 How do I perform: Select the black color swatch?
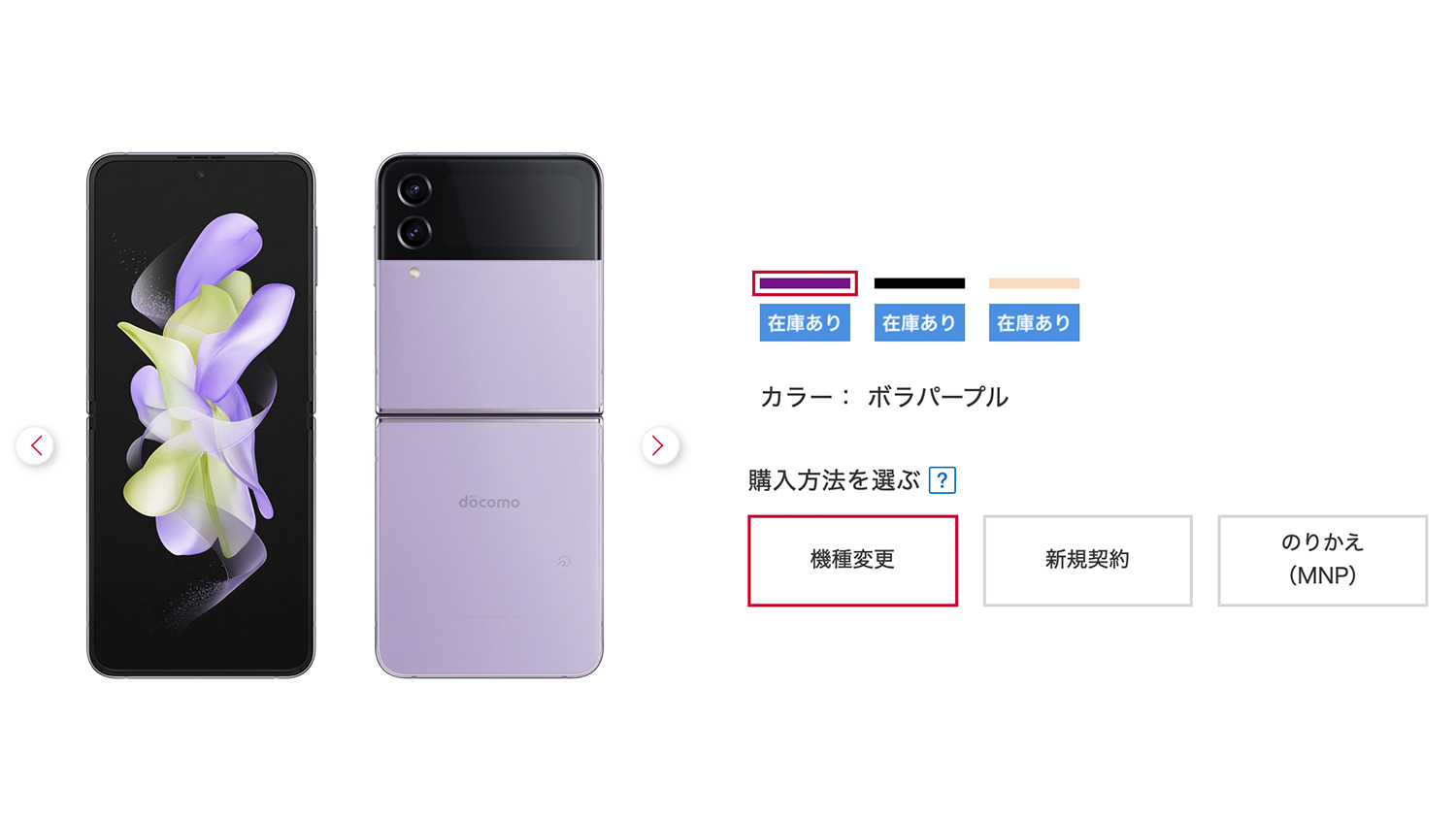[x=919, y=283]
